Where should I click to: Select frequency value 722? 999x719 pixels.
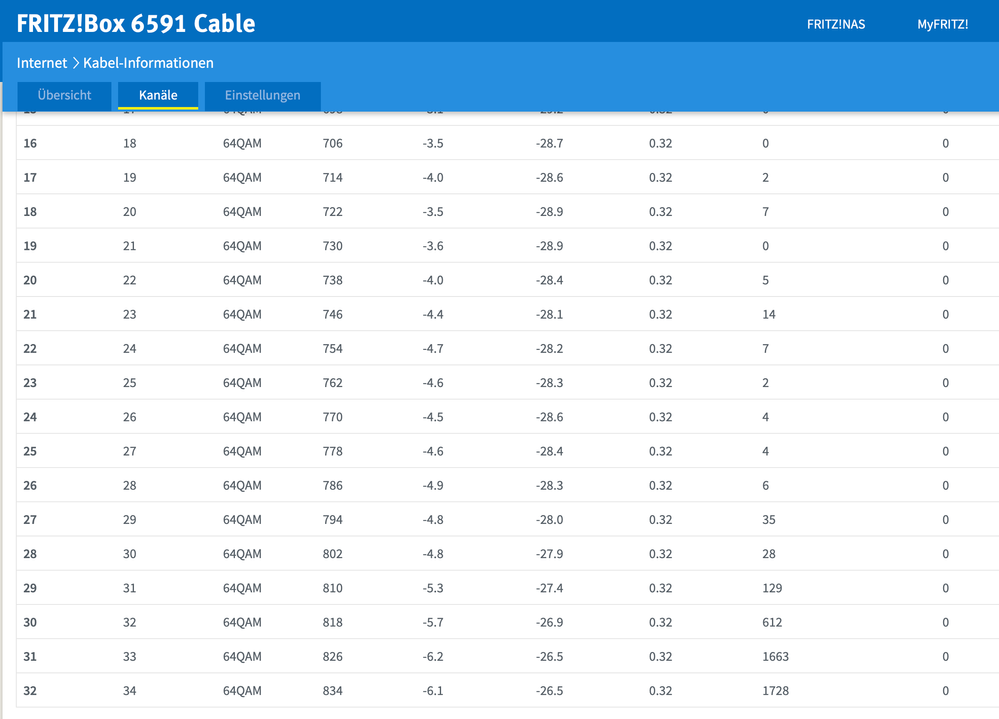click(333, 212)
